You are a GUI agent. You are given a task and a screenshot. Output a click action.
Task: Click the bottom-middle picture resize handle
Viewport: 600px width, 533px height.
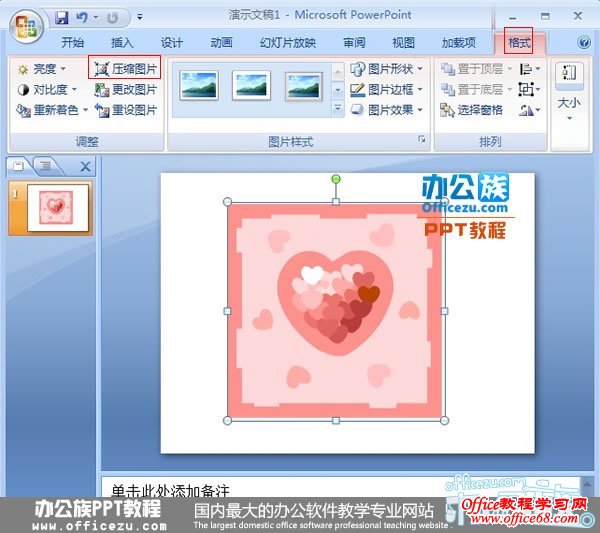tap(336, 421)
